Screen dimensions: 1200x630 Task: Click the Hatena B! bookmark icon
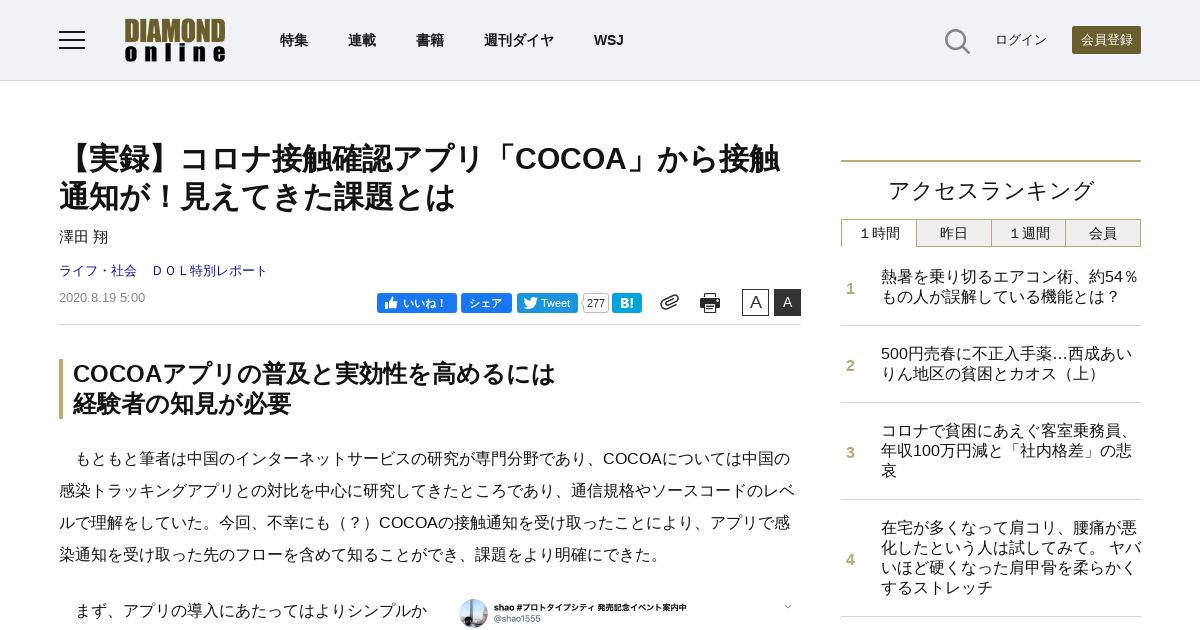[x=627, y=303]
